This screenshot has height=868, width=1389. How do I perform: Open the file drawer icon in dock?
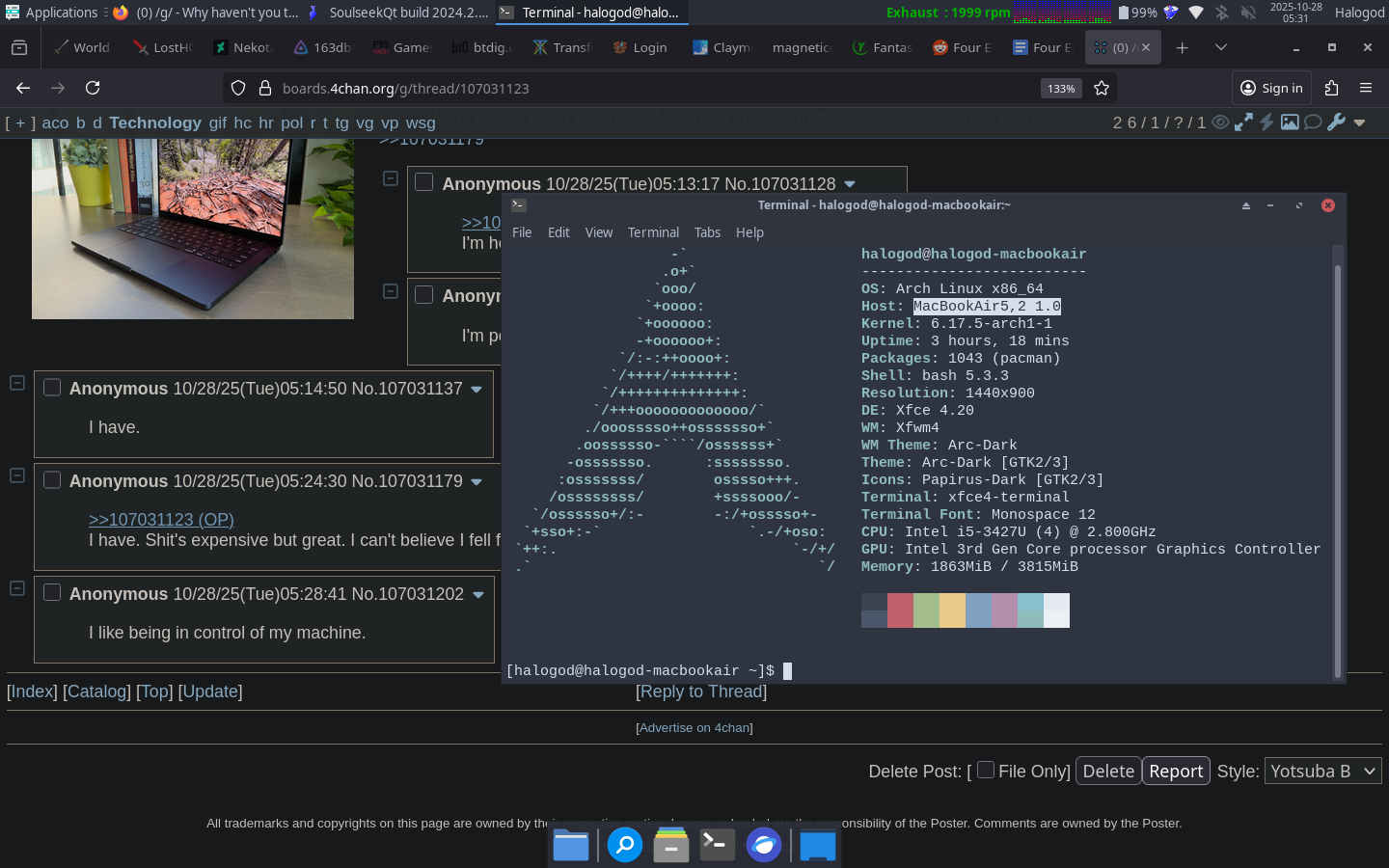click(670, 846)
